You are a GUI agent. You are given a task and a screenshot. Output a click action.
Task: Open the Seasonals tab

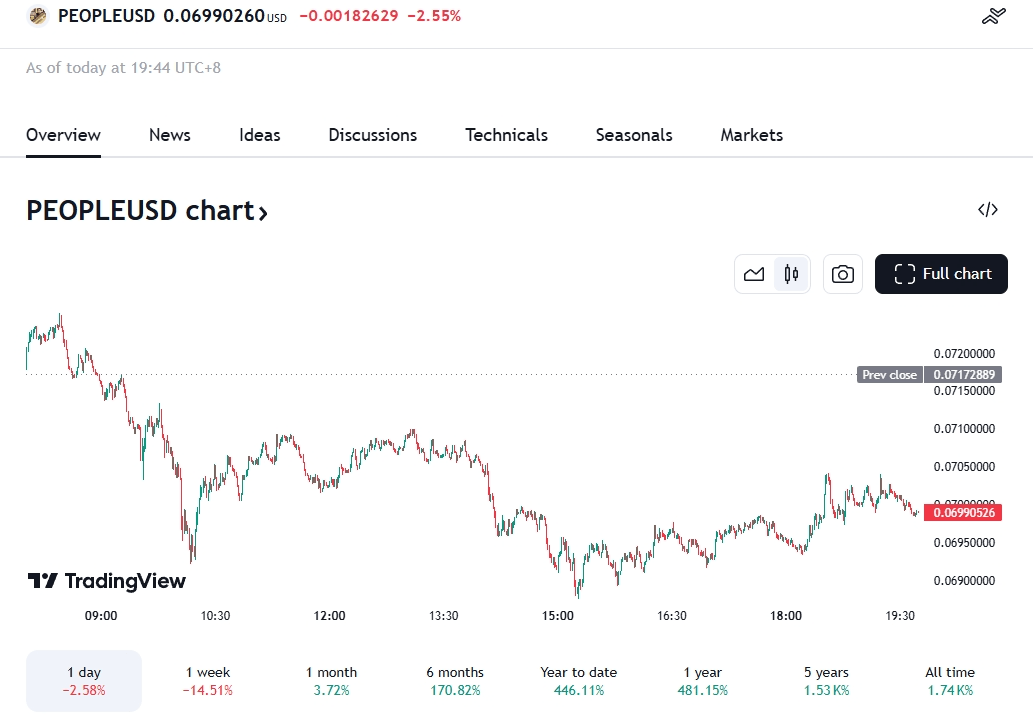(x=634, y=135)
